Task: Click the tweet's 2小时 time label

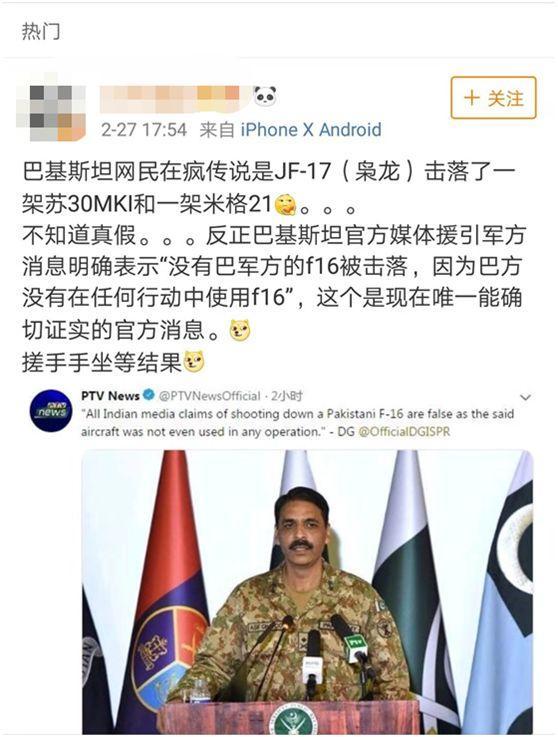Action: 287,396
